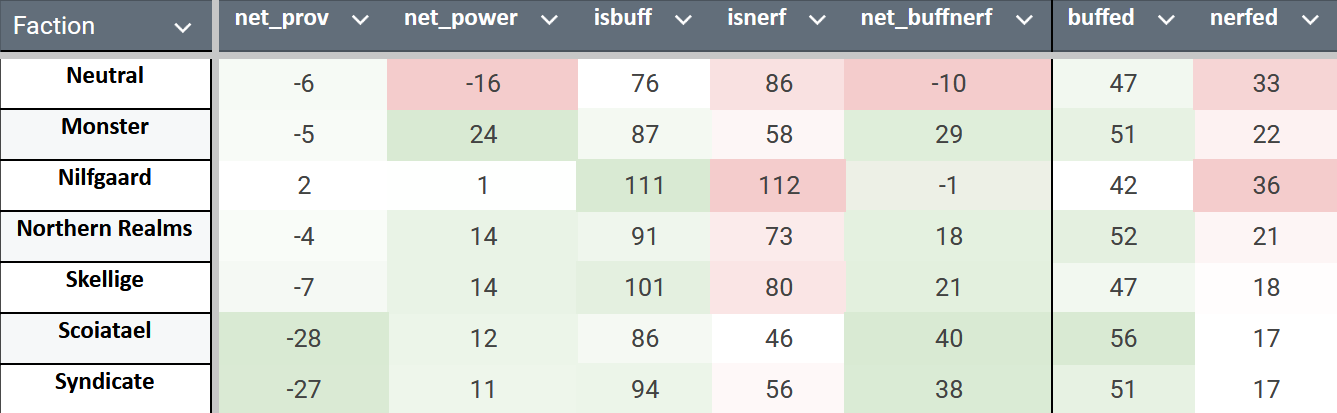Expand the net_buffnerf column dropdown

1023,19
